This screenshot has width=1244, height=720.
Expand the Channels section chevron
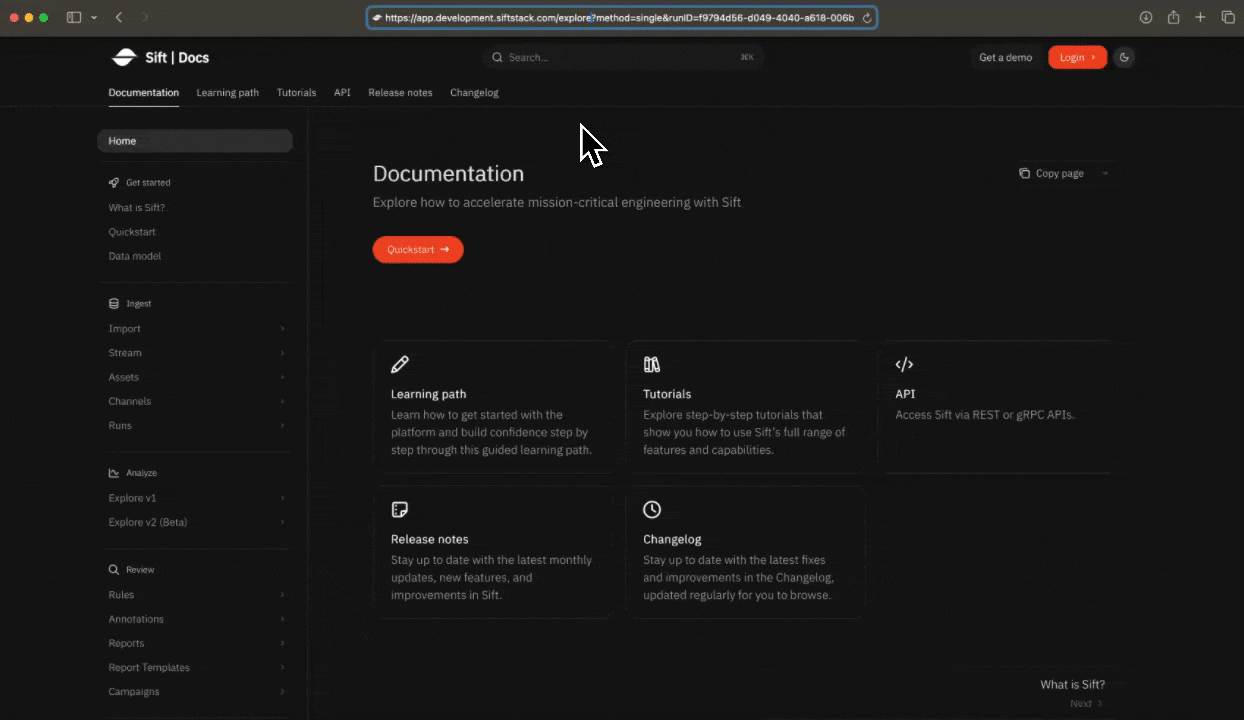point(282,401)
